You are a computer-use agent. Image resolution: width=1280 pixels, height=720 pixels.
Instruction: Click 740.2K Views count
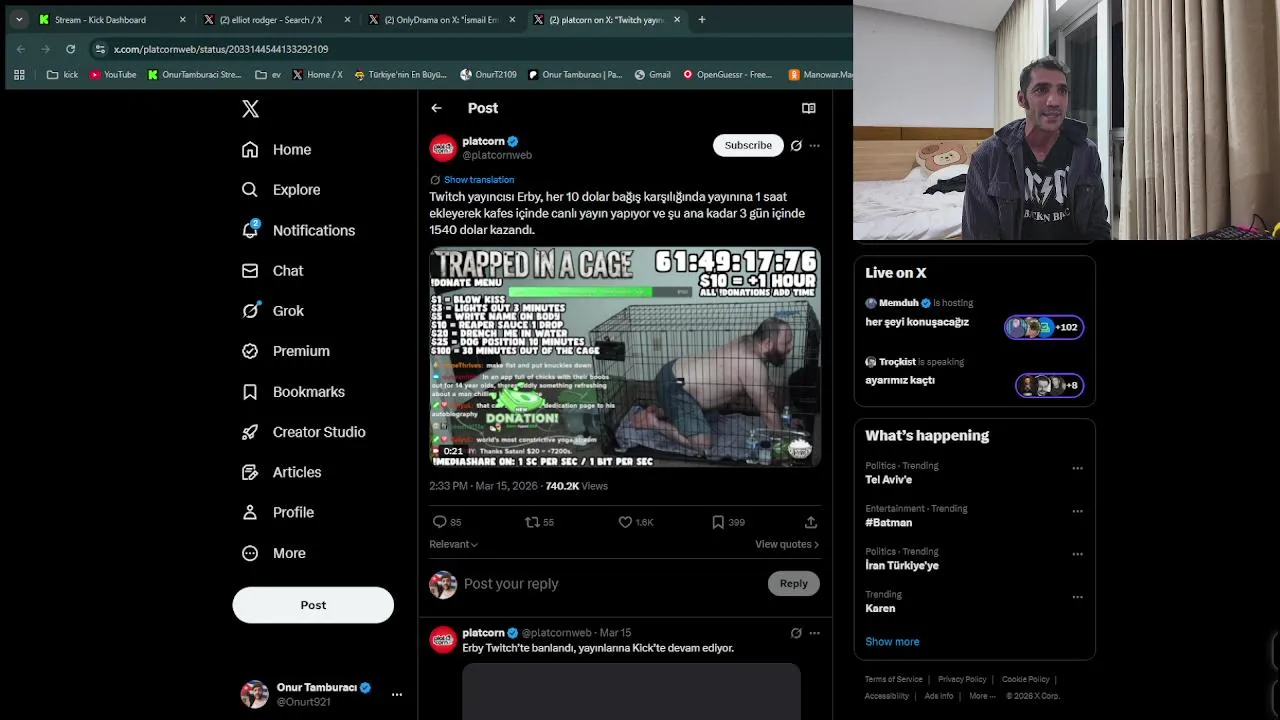coord(576,486)
